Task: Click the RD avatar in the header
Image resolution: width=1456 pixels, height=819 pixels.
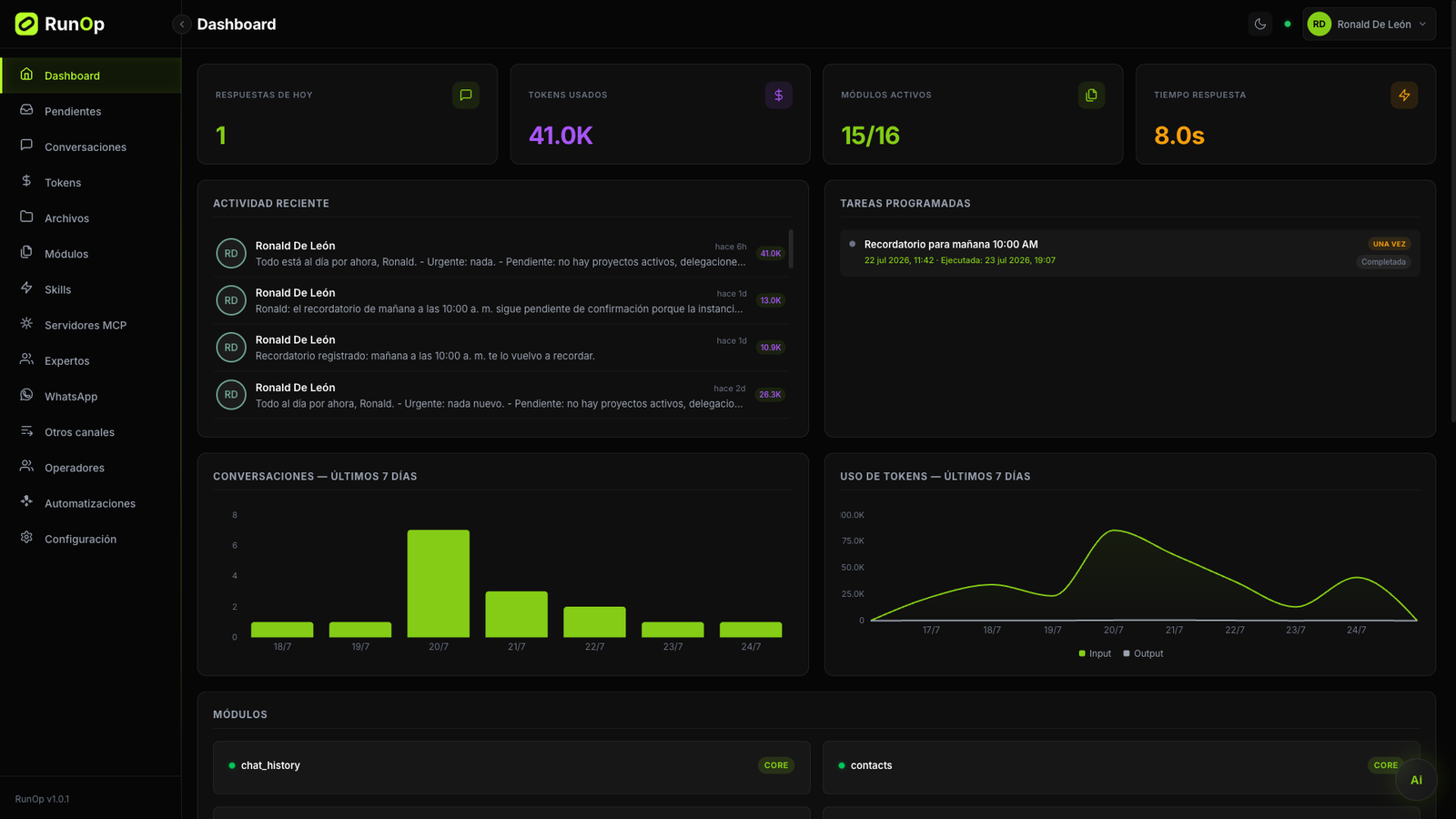Action: click(x=1319, y=25)
